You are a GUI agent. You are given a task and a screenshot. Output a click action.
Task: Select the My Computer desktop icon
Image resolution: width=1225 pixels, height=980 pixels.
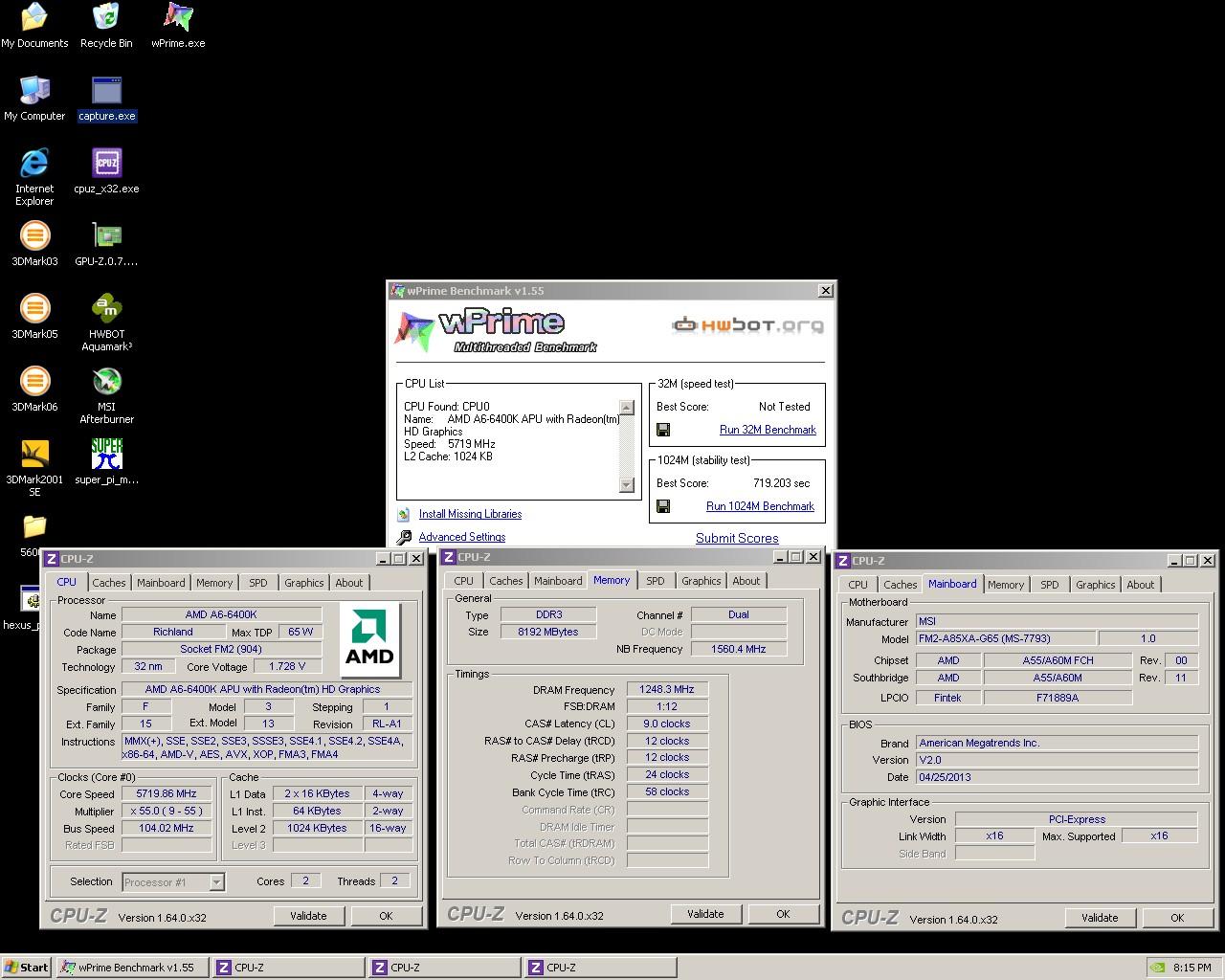click(x=34, y=99)
